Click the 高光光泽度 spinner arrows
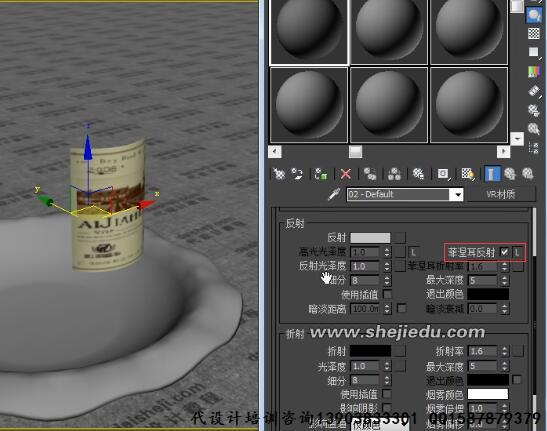Screen dimensions: 547x431 (387, 252)
